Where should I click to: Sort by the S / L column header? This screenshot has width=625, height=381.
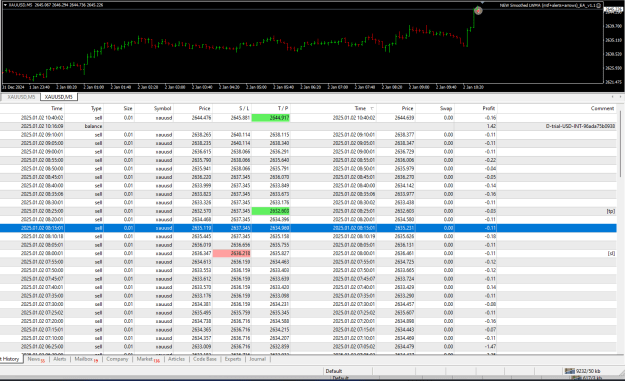pyautogui.click(x=244, y=108)
